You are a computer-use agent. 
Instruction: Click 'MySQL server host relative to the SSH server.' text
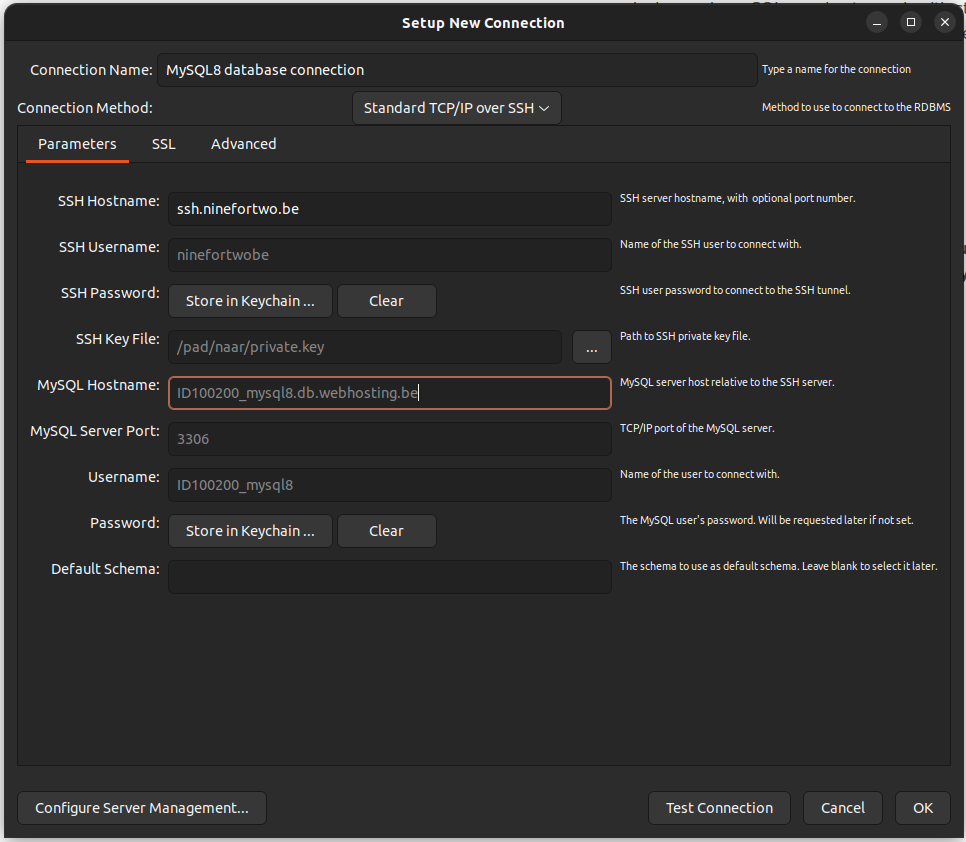[727, 383]
